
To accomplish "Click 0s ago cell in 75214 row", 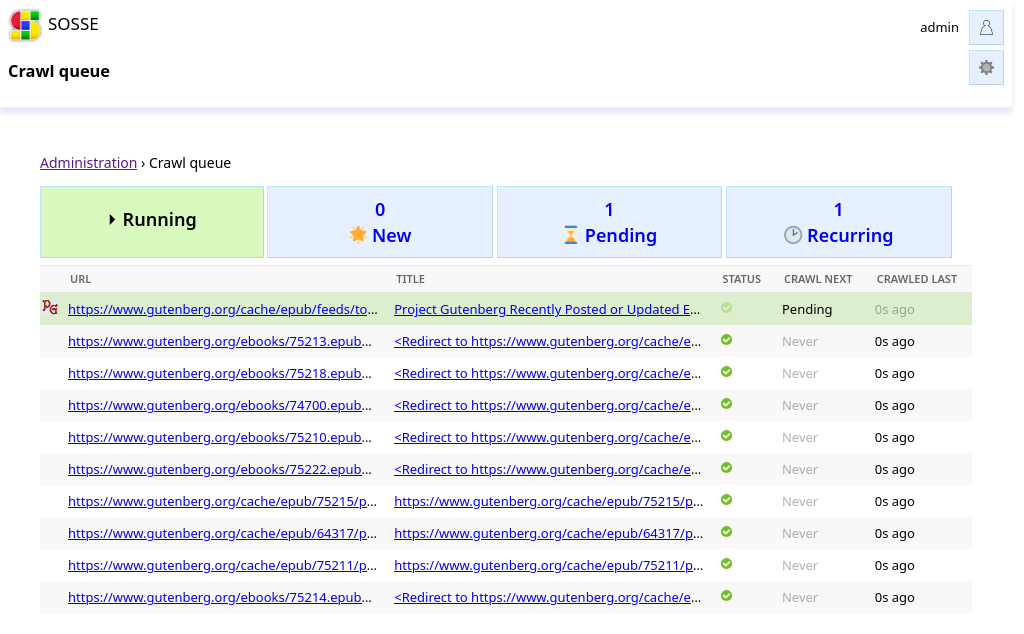I will coord(894,597).
